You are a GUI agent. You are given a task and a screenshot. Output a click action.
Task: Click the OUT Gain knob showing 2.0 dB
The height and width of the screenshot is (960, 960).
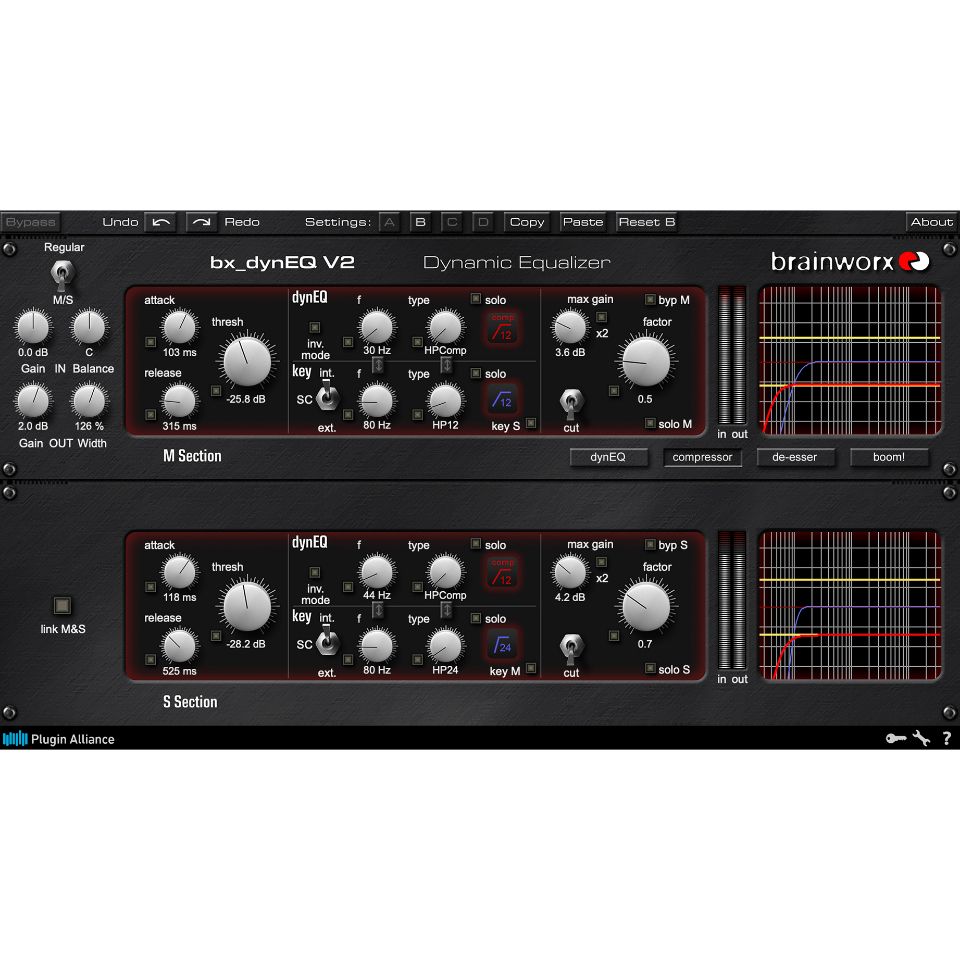pos(33,401)
